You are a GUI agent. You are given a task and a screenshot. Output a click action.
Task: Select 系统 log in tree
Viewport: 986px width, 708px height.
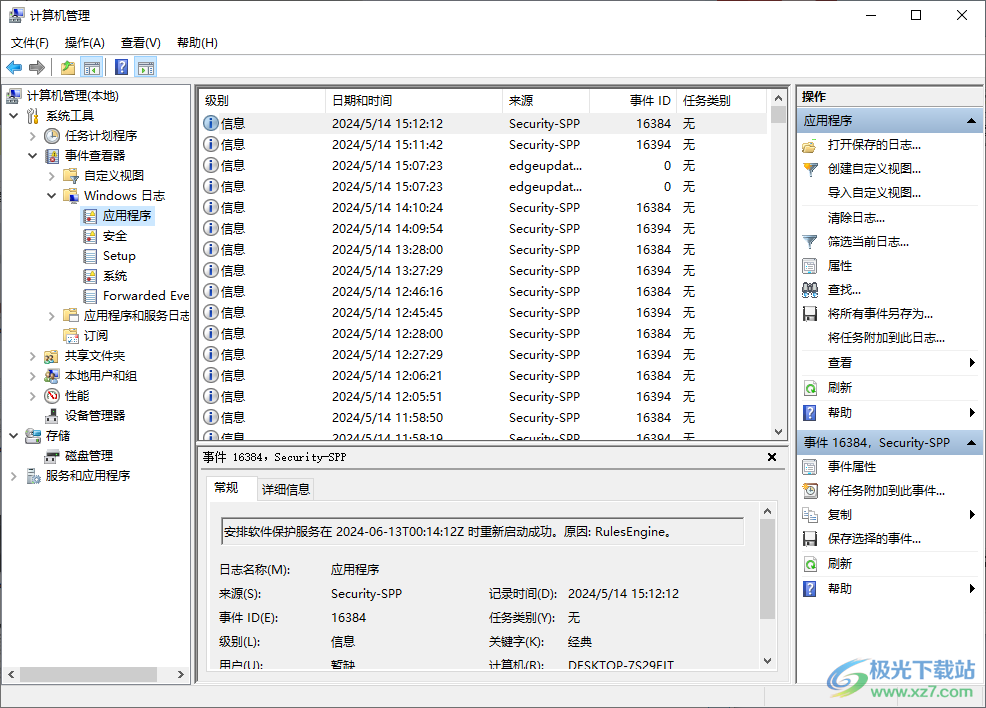coord(114,275)
